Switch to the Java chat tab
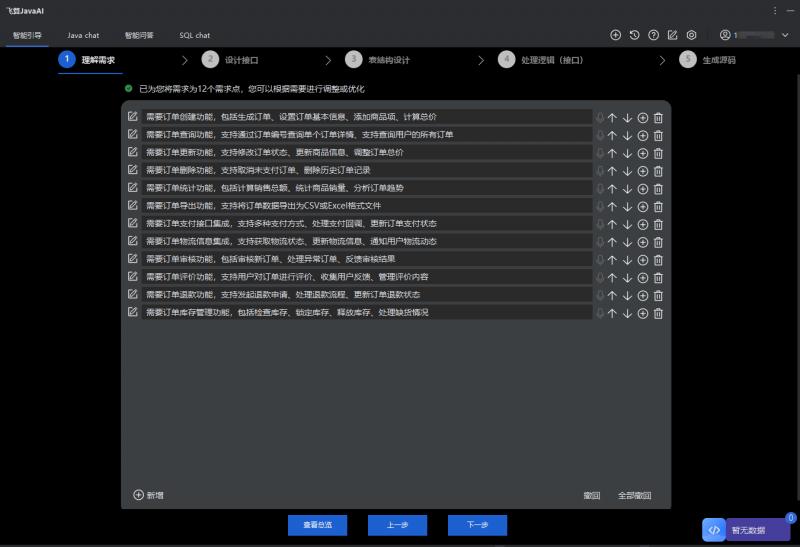800x547 pixels. coord(83,35)
